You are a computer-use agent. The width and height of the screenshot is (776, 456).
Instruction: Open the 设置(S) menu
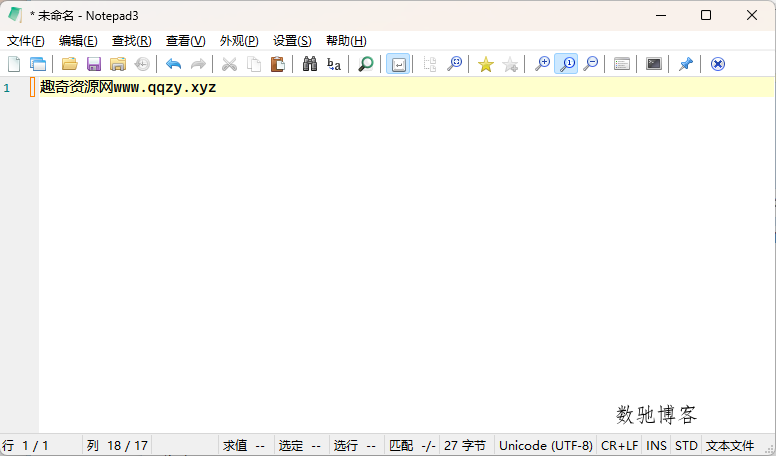tap(292, 41)
